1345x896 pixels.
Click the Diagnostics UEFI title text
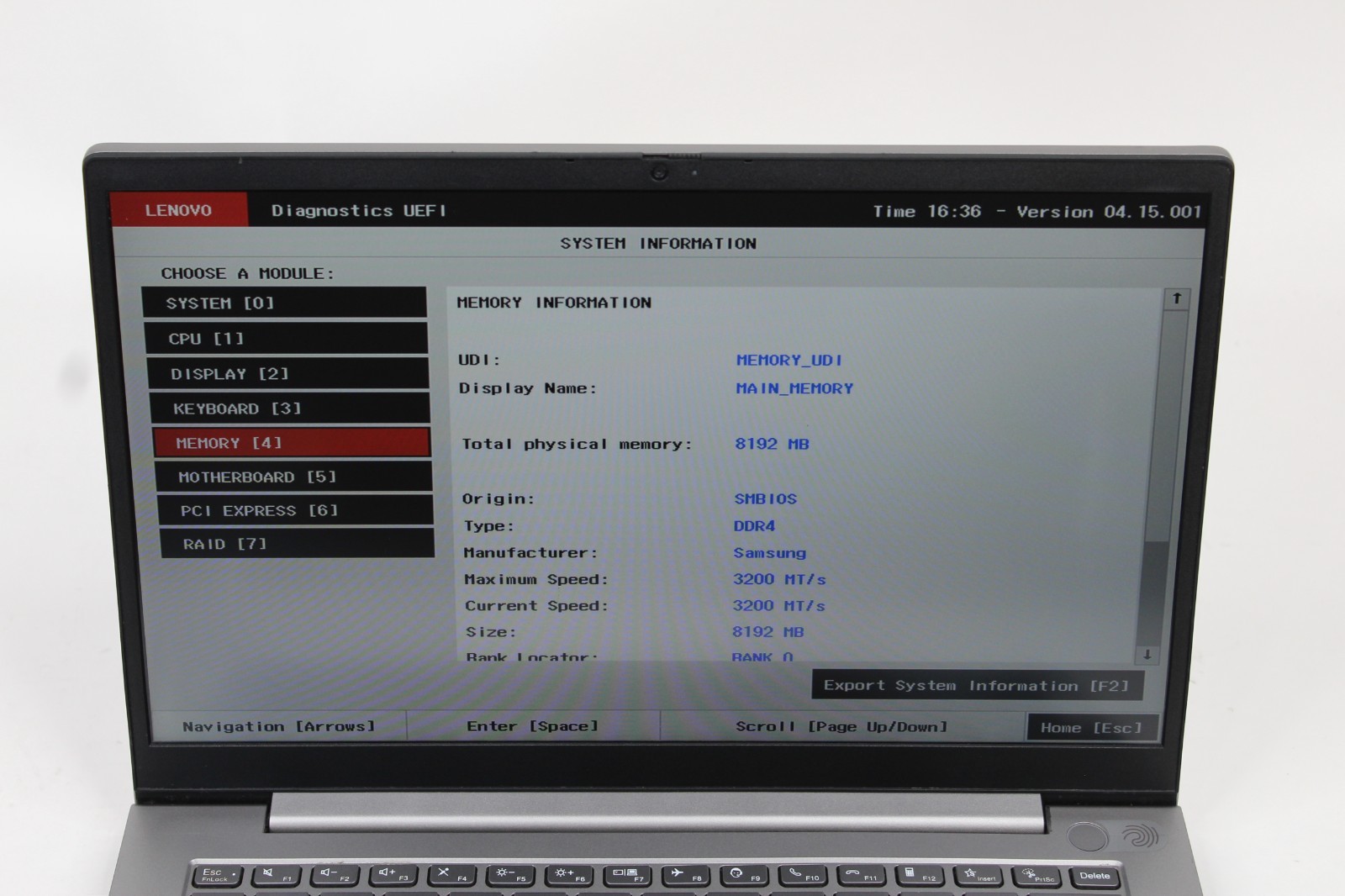click(x=358, y=211)
